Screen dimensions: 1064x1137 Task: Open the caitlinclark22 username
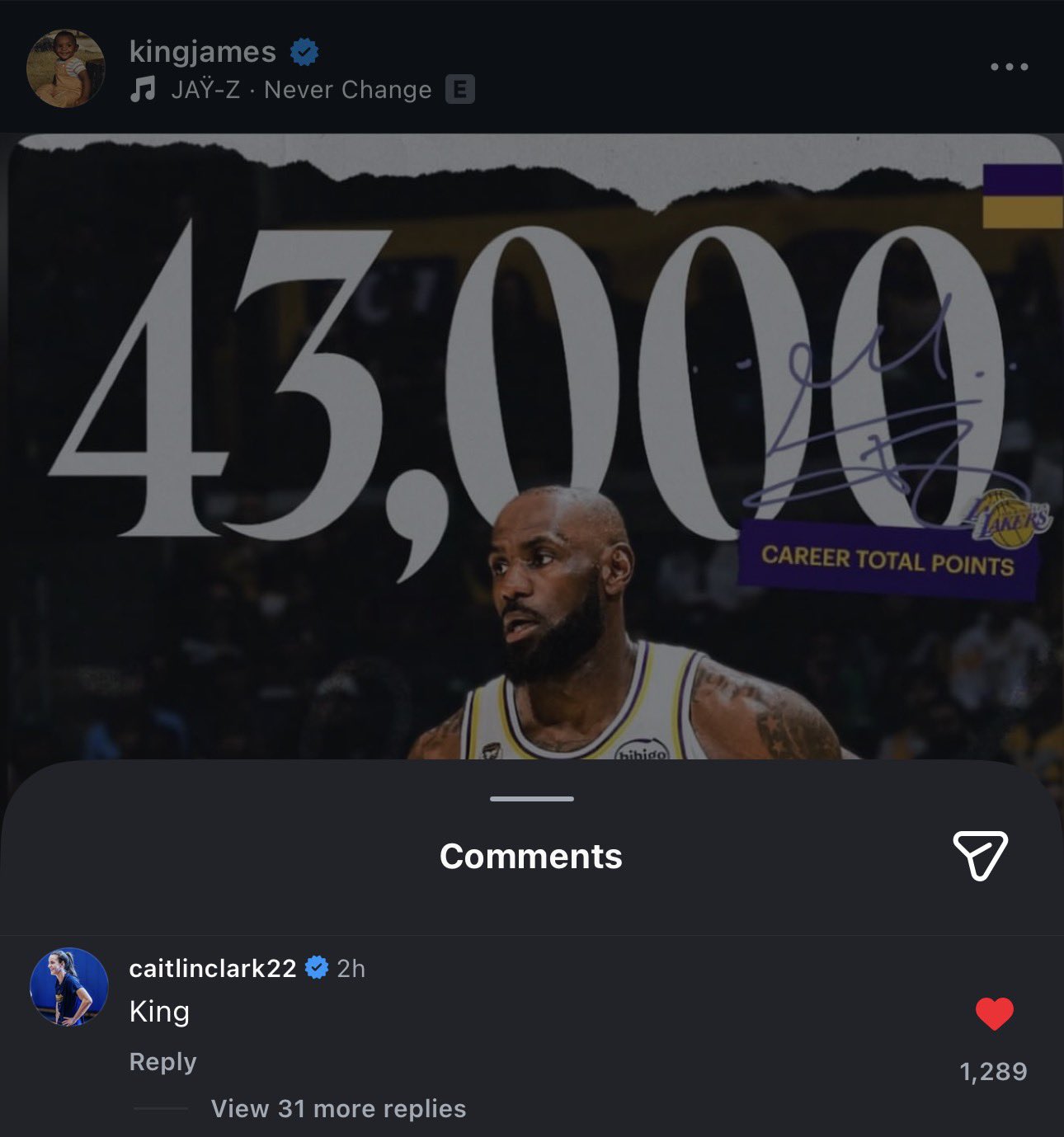(213, 968)
